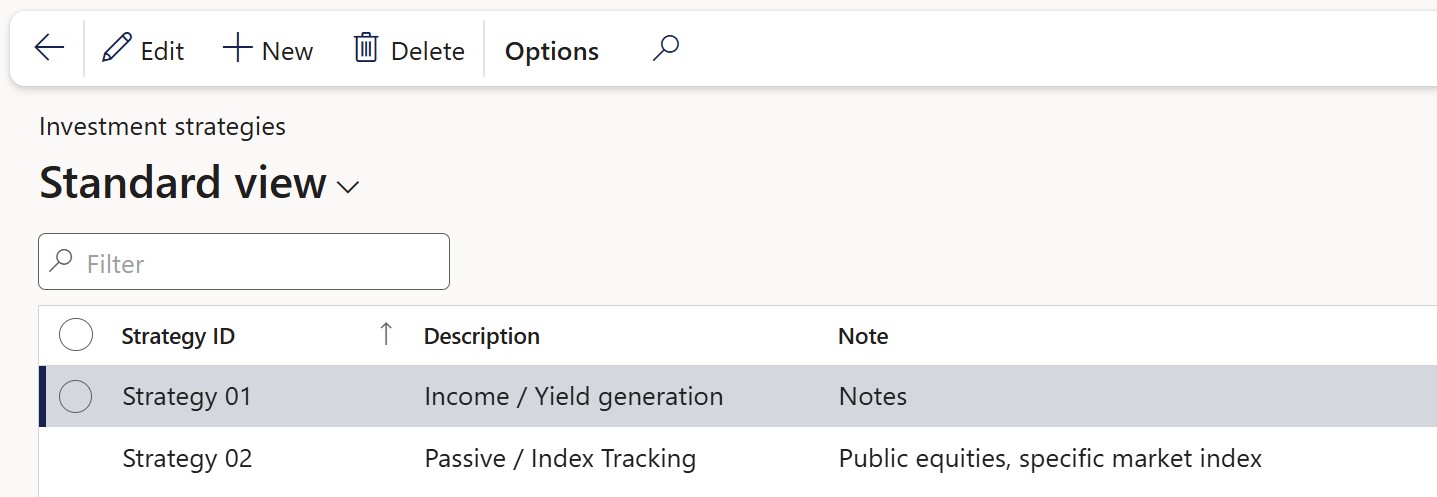Click the plus icon for New

237,48
